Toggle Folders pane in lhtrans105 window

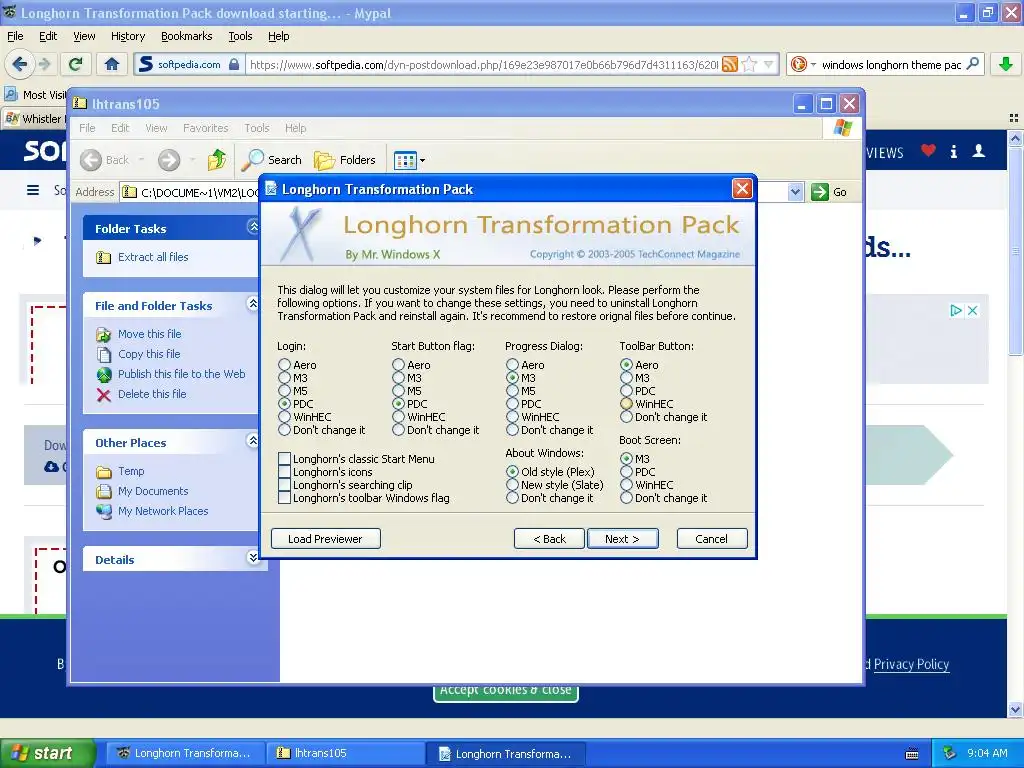[x=345, y=159]
